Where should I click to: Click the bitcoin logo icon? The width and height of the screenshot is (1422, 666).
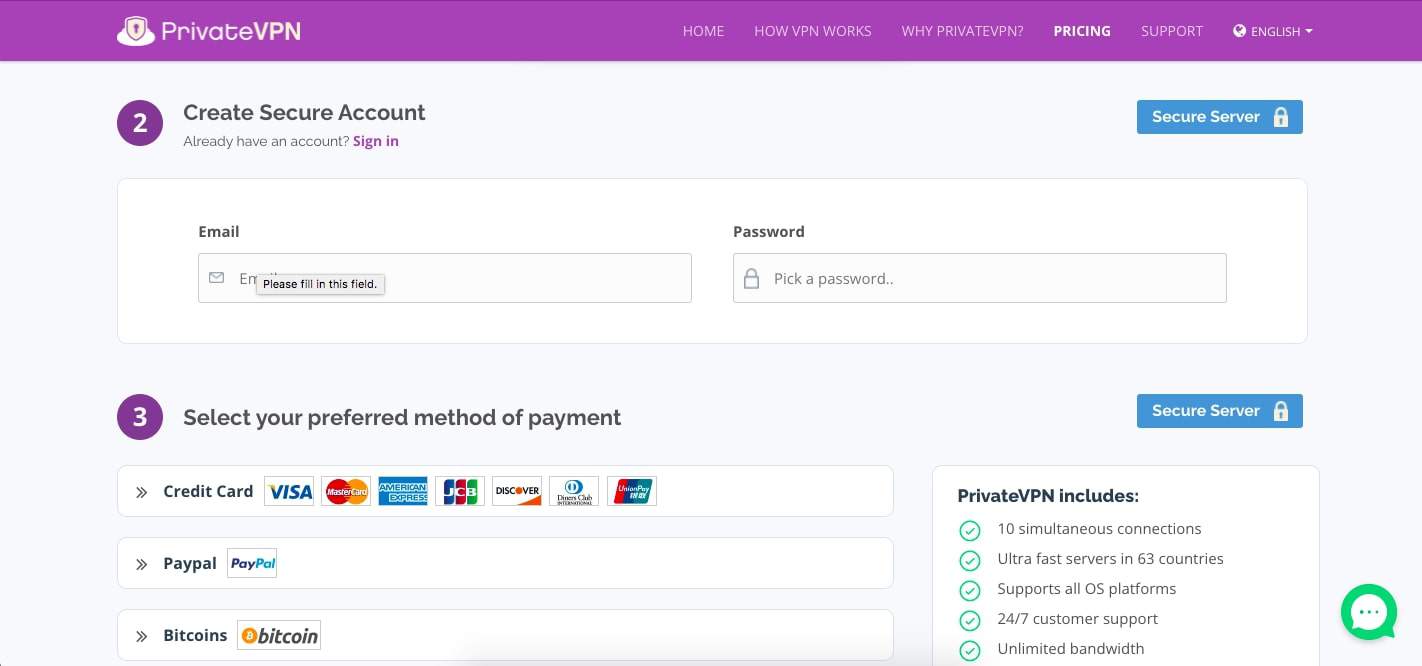tap(279, 635)
